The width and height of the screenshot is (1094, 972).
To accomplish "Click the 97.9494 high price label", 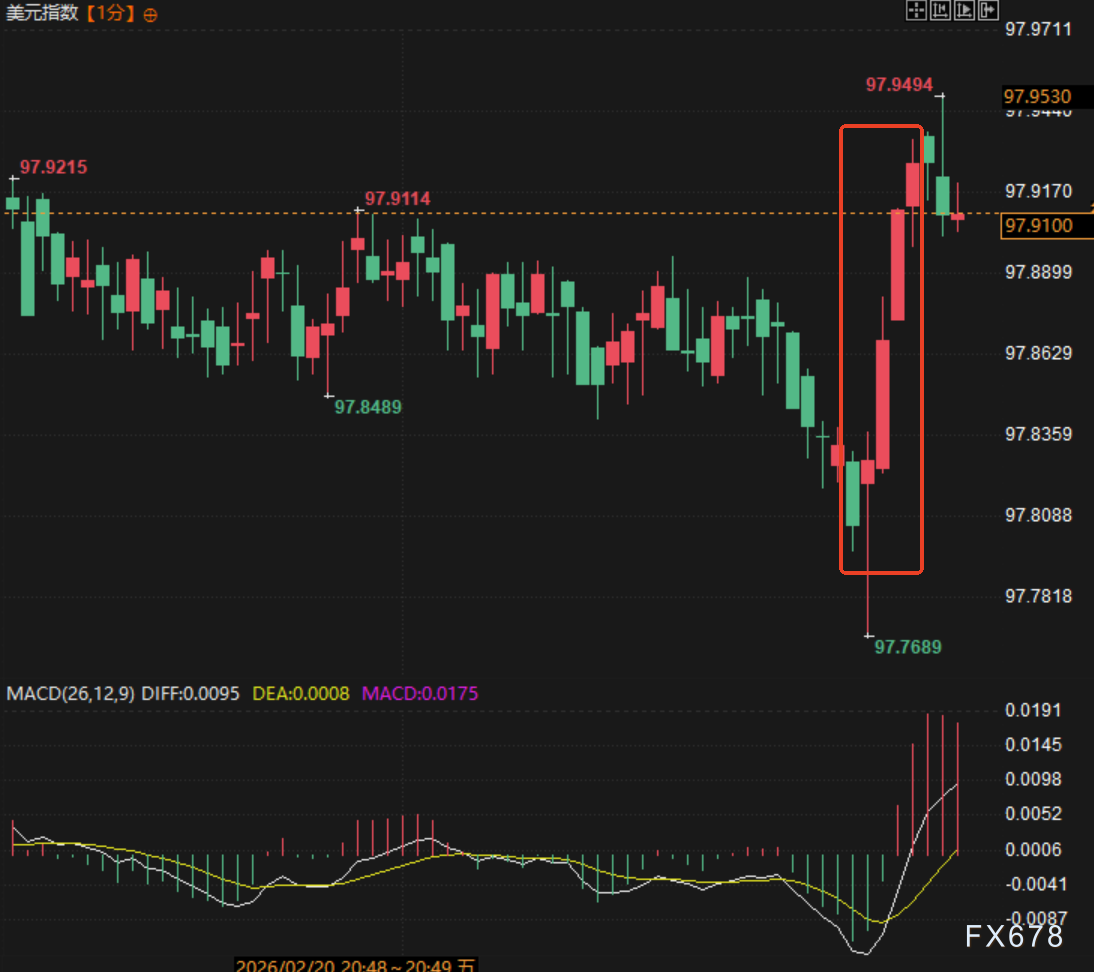I will [x=899, y=84].
